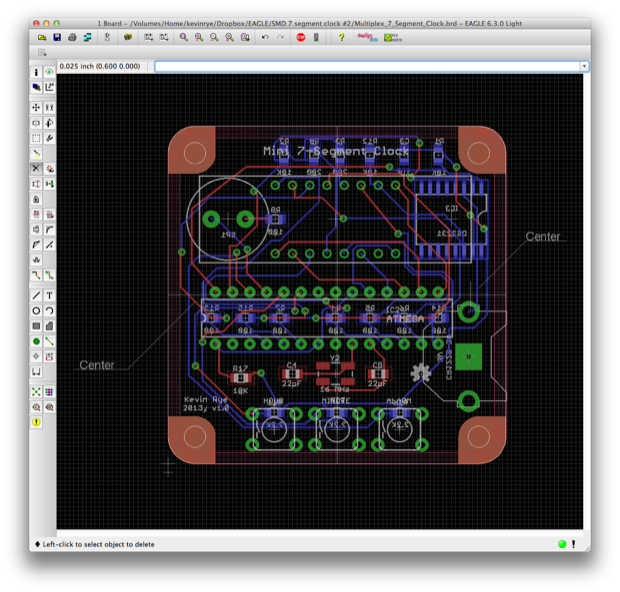Select the zoom-to-area tool

tap(245, 38)
